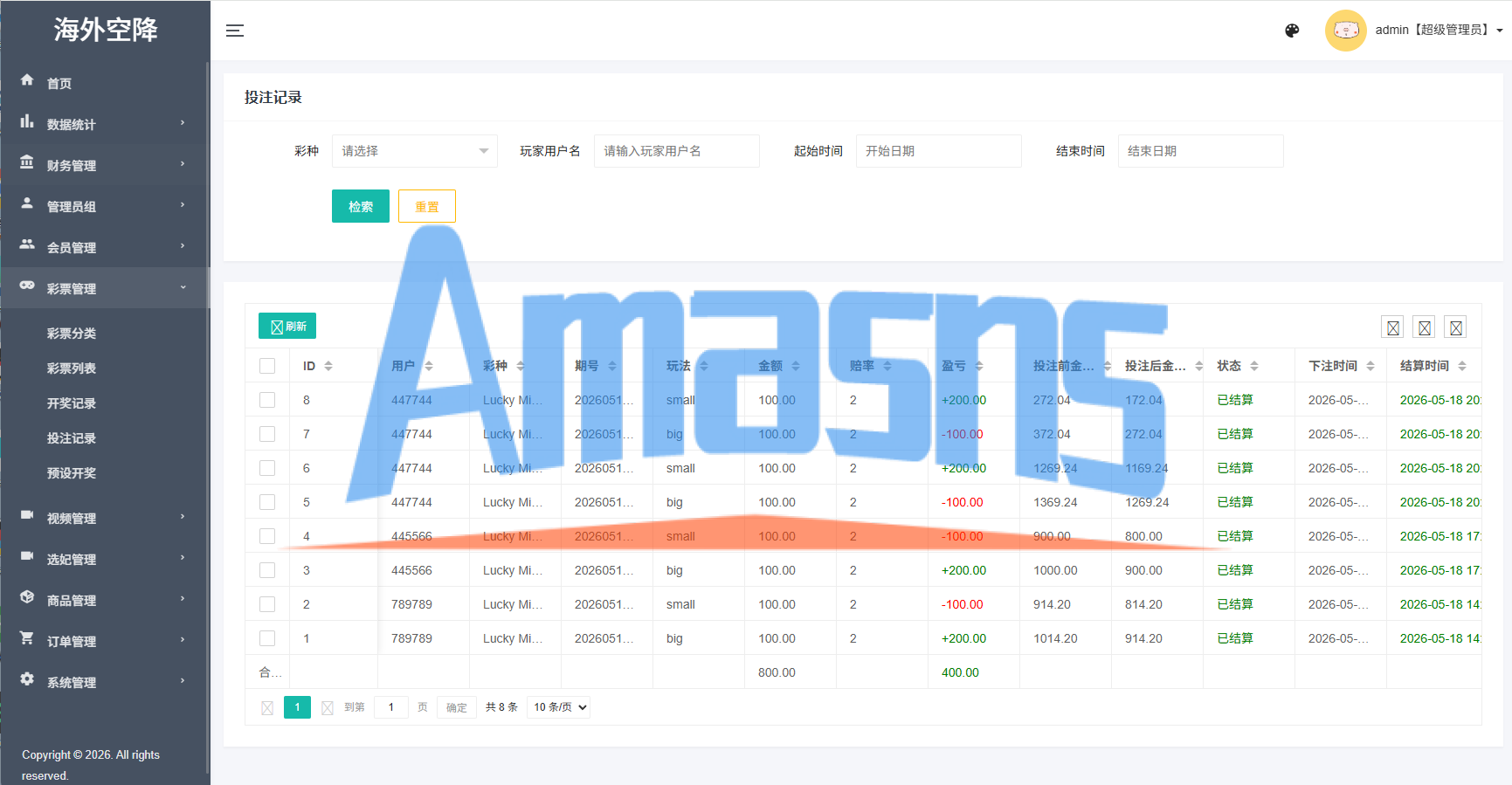Click the shopping cart icon for 订单管理
This screenshot has width=1512, height=785.
(x=27, y=638)
